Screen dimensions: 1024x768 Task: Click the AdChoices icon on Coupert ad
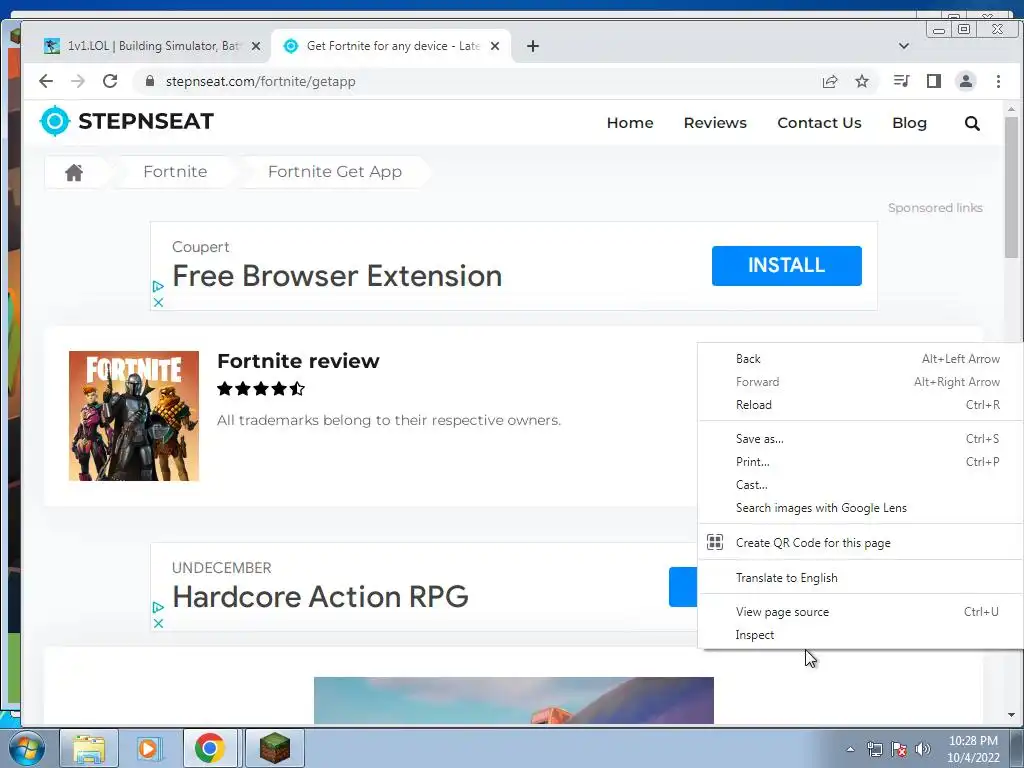[x=157, y=286]
